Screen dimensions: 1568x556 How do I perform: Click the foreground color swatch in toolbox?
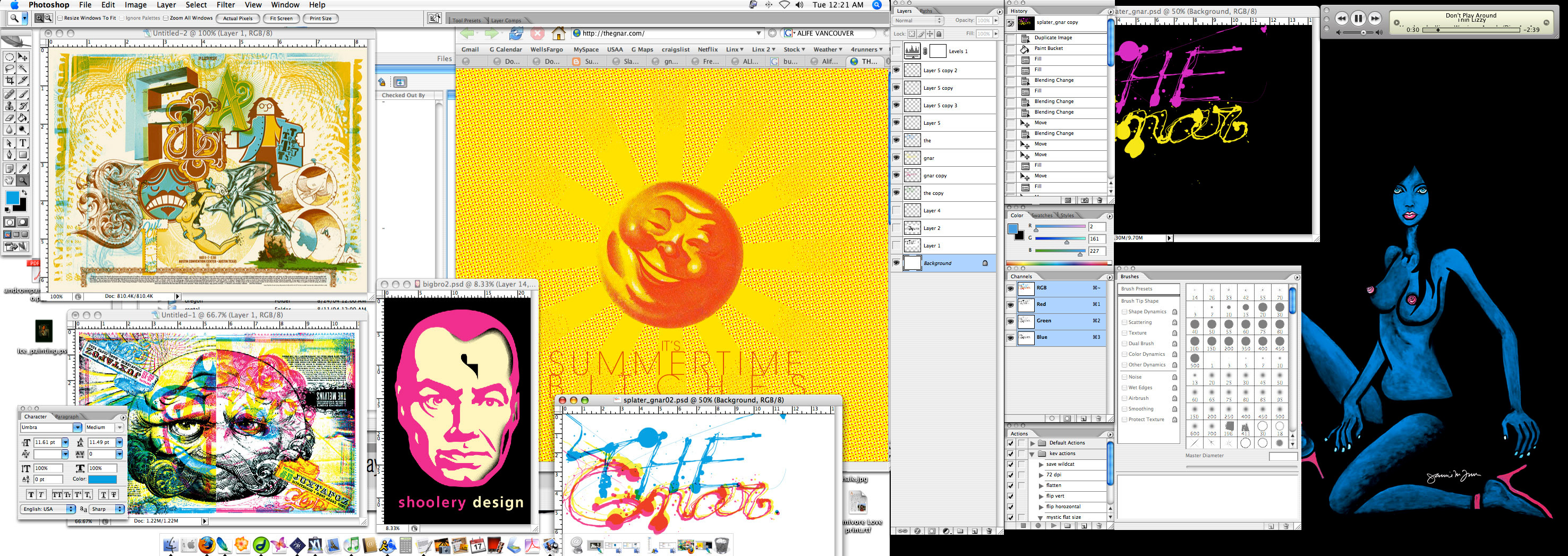click(x=12, y=198)
